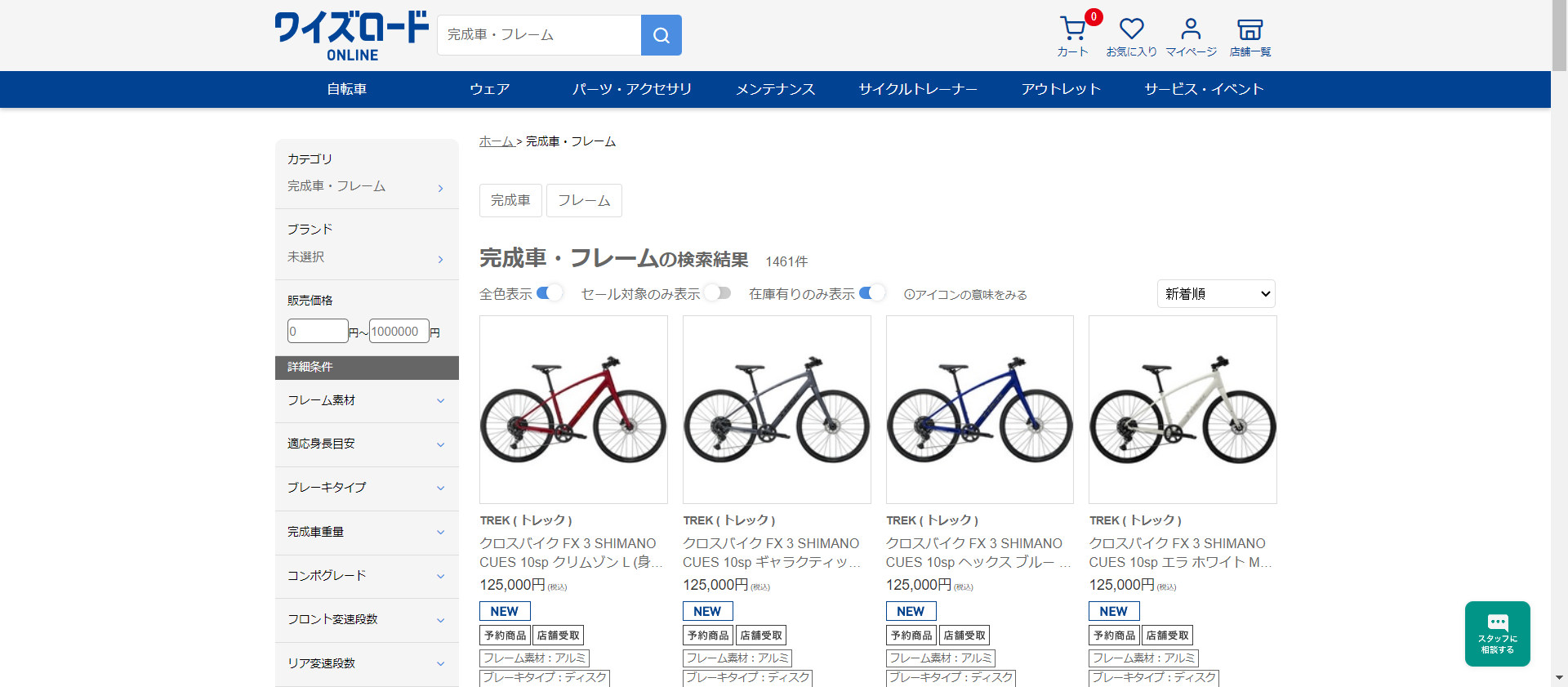Screen dimensions: 1568x687
Task: Open the white bike thumbnail
Action: (1183, 410)
